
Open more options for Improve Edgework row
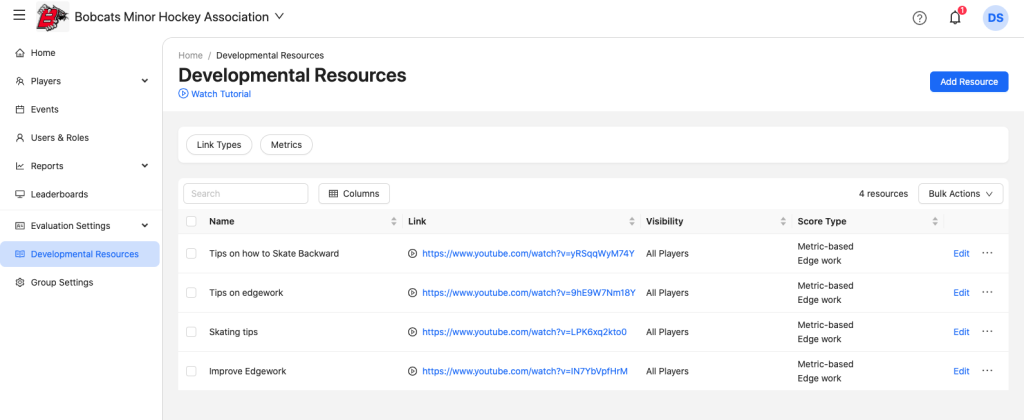(x=987, y=371)
